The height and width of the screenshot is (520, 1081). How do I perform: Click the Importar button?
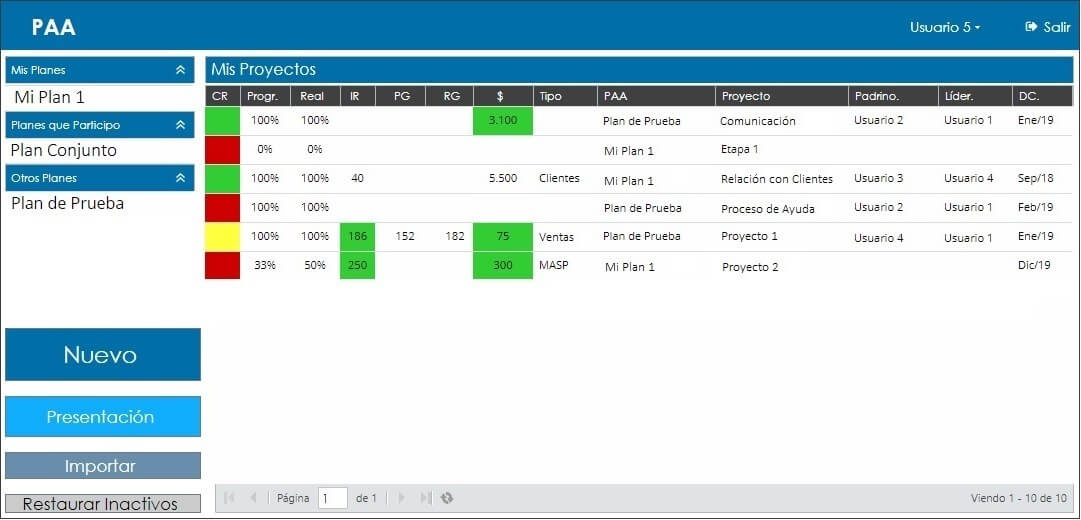point(103,466)
